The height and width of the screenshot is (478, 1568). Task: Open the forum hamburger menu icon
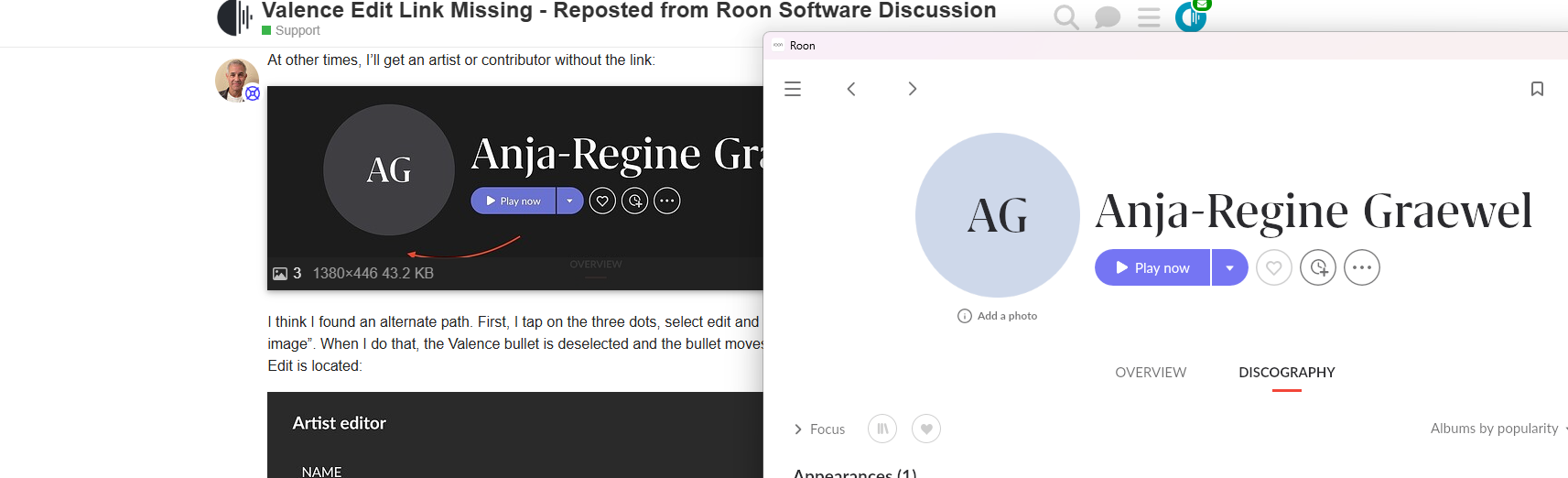[x=1149, y=17]
